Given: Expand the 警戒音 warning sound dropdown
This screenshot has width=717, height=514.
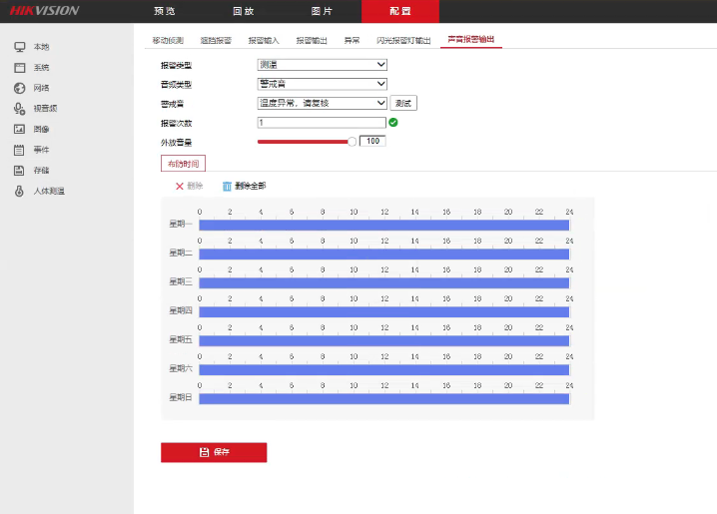Looking at the screenshot, I should click(321, 103).
